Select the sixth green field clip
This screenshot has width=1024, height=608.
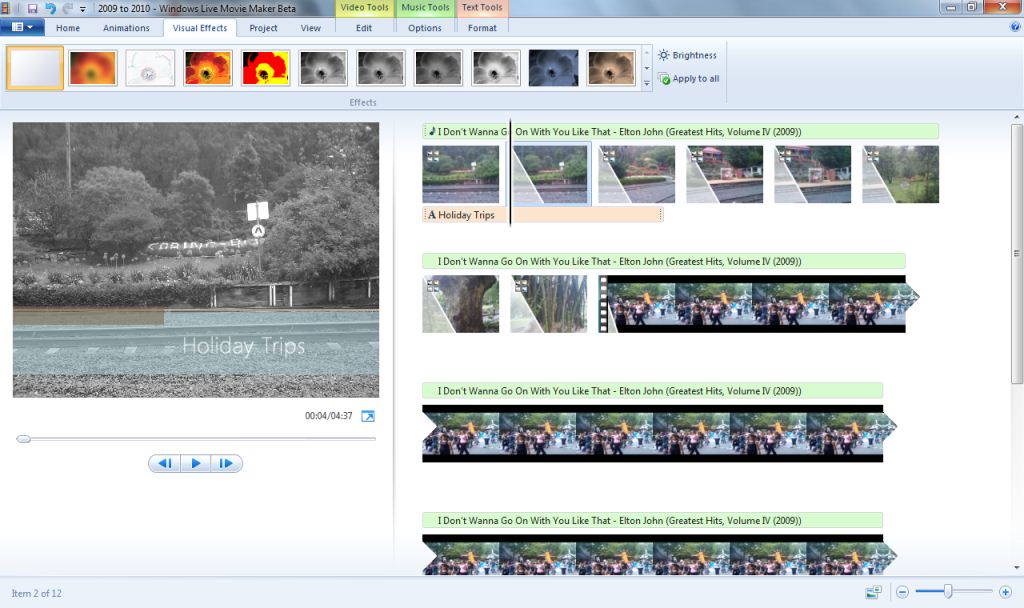901,174
